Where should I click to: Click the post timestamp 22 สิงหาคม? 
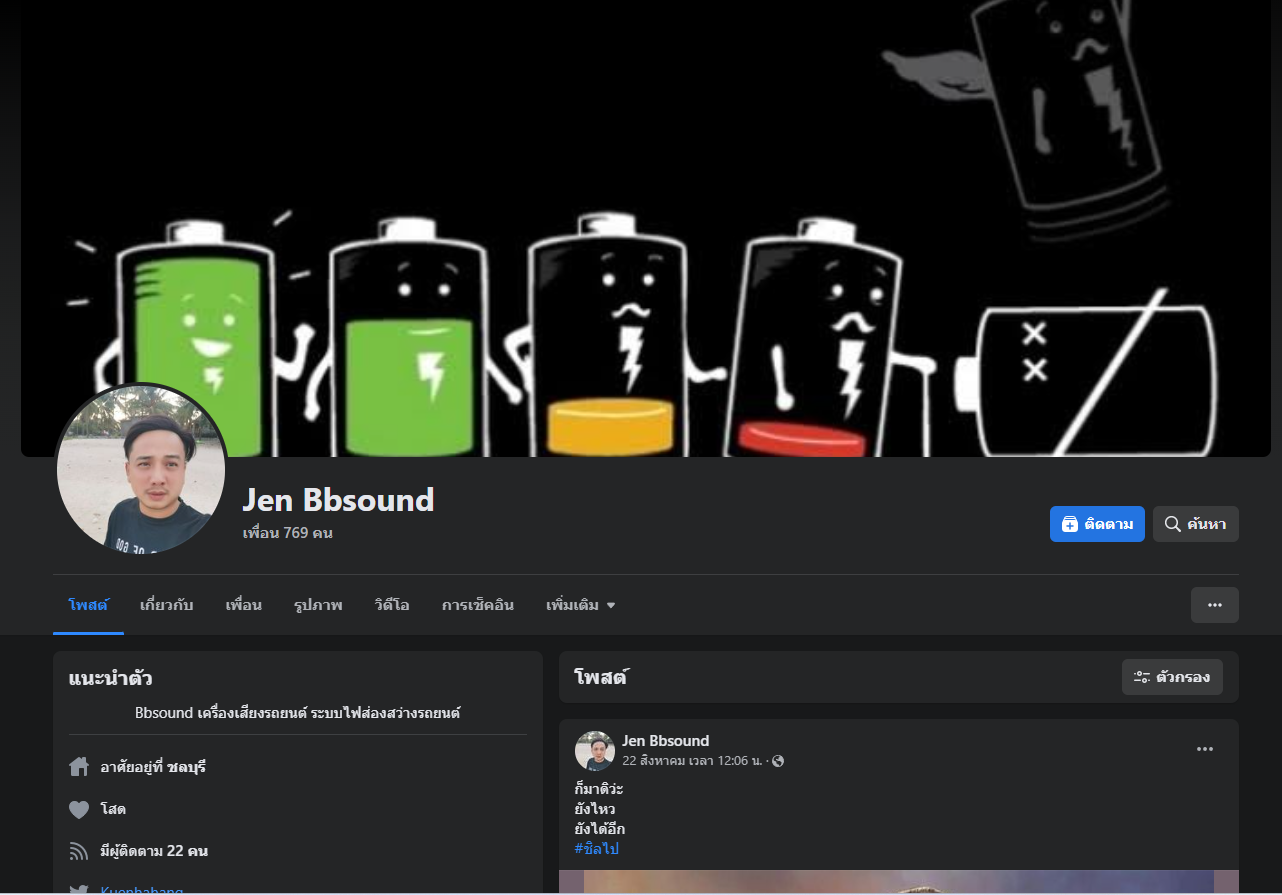691,761
